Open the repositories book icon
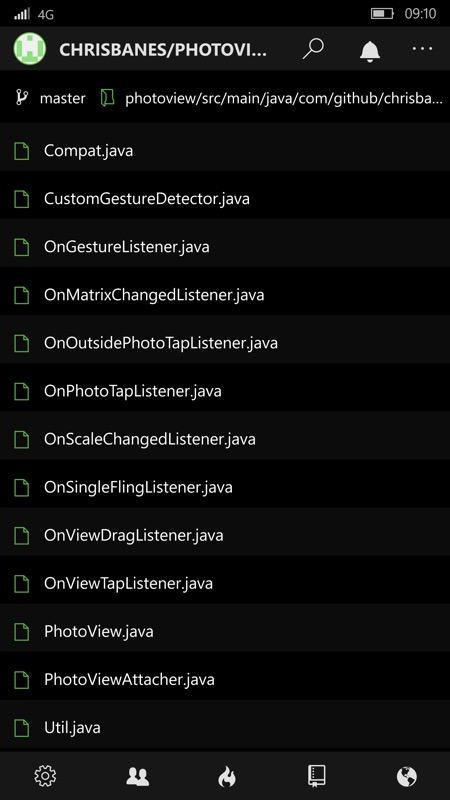 tap(317, 776)
